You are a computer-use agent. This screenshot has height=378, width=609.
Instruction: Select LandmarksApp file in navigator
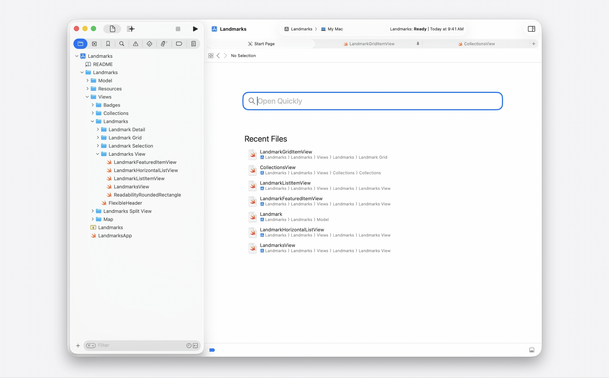click(x=111, y=235)
